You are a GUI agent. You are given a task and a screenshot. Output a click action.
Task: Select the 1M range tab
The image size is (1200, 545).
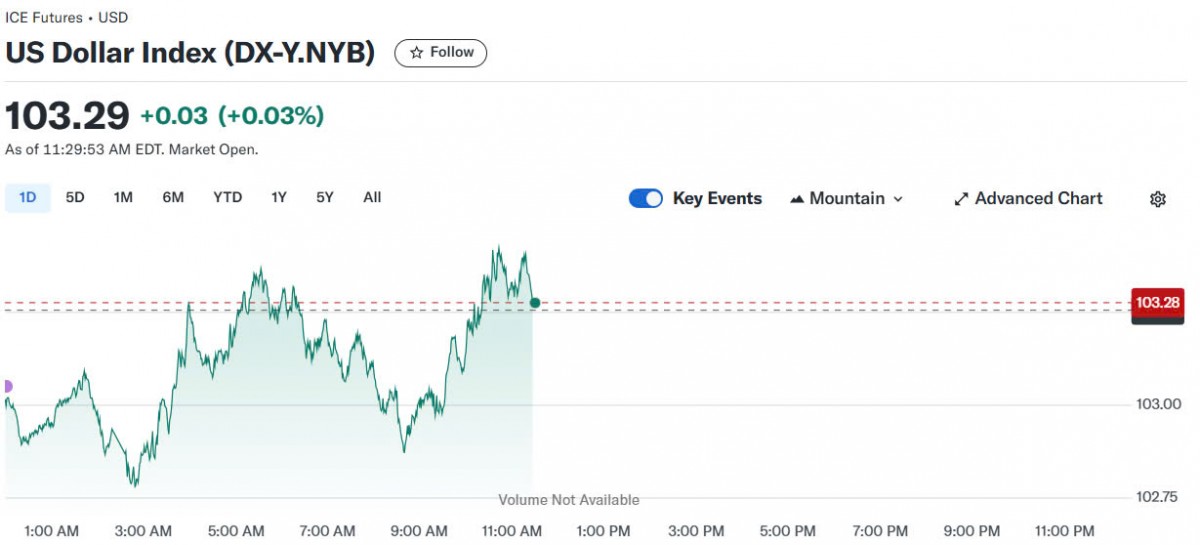[123, 197]
